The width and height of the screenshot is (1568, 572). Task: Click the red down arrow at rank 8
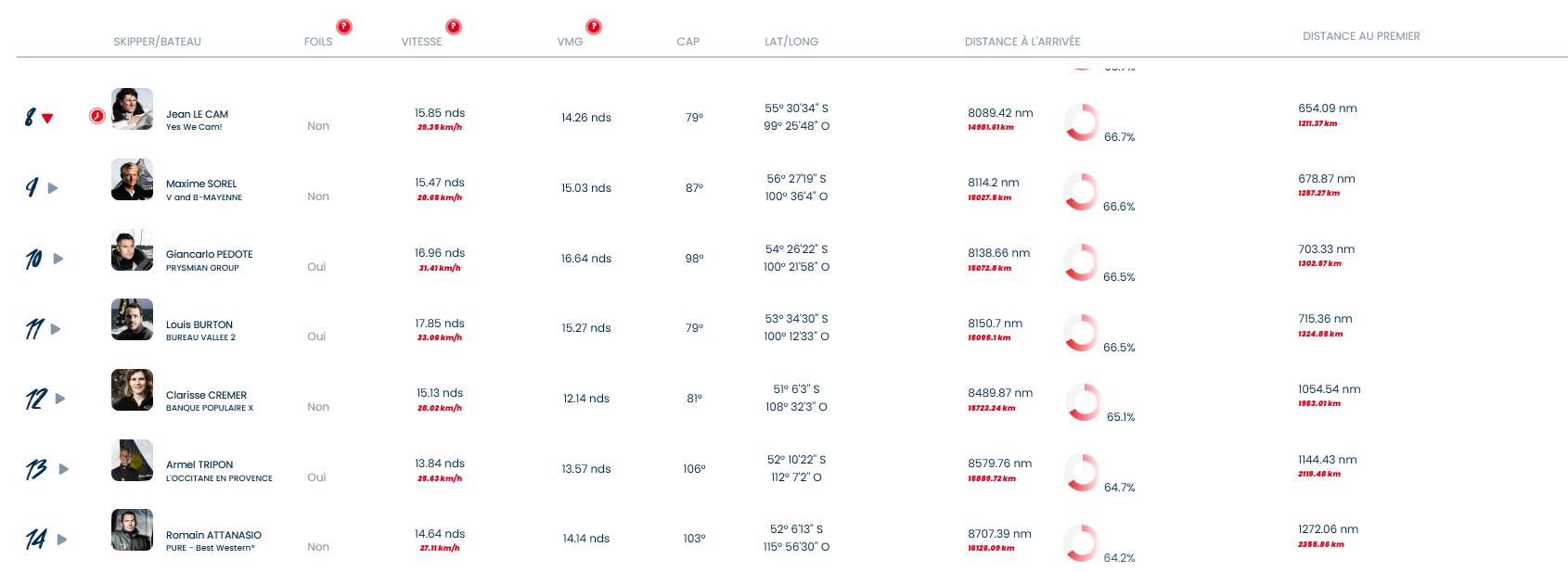click(x=47, y=119)
